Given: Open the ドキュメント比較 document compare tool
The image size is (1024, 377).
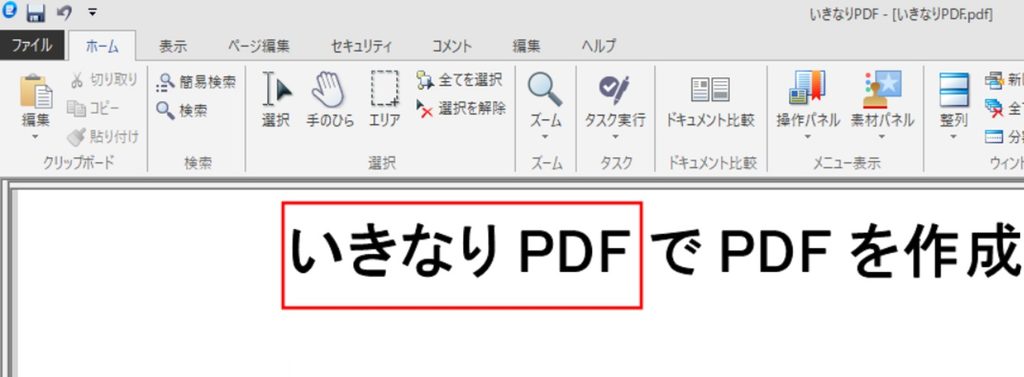Looking at the screenshot, I should tap(709, 100).
